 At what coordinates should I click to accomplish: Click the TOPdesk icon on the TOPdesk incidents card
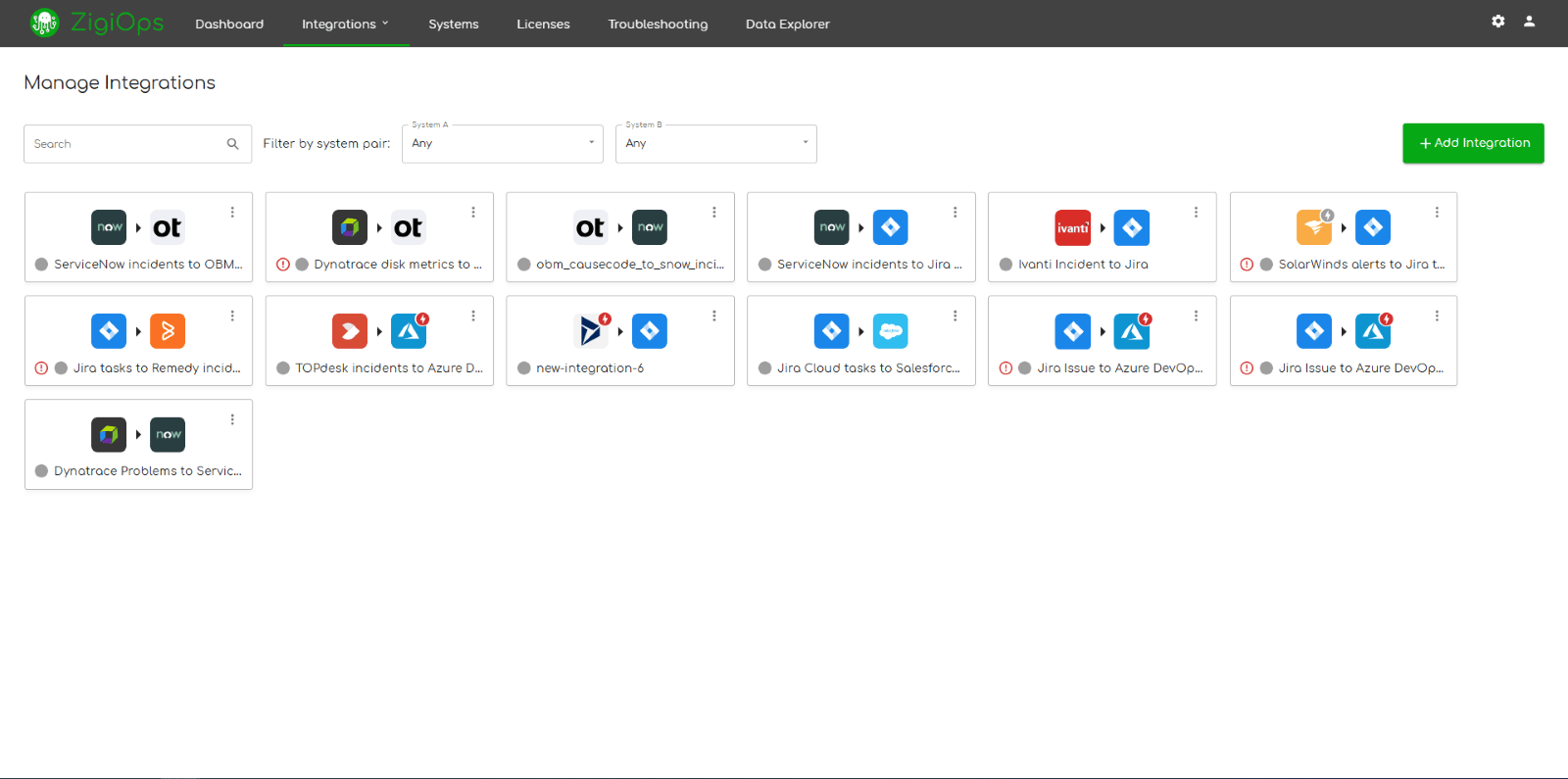[350, 331]
